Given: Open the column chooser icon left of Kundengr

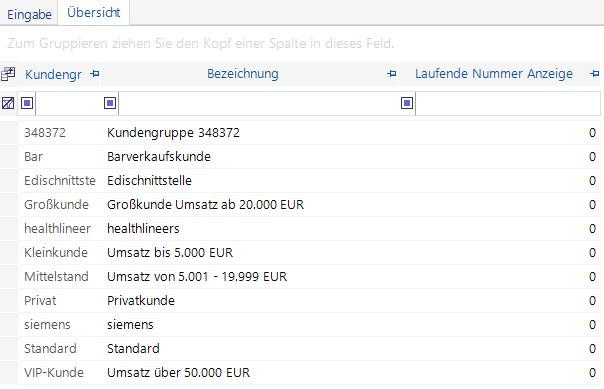Looking at the screenshot, I should click(x=8, y=74).
